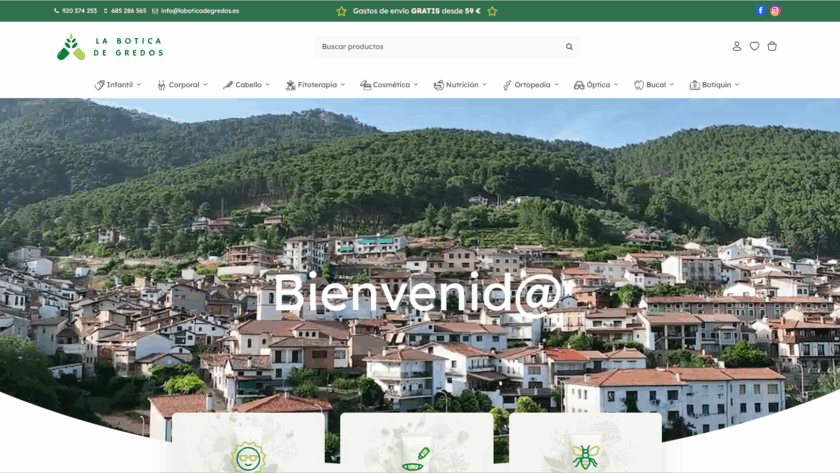Click the Óptica glasses icon
Image resolution: width=840 pixels, height=473 pixels.
point(579,85)
